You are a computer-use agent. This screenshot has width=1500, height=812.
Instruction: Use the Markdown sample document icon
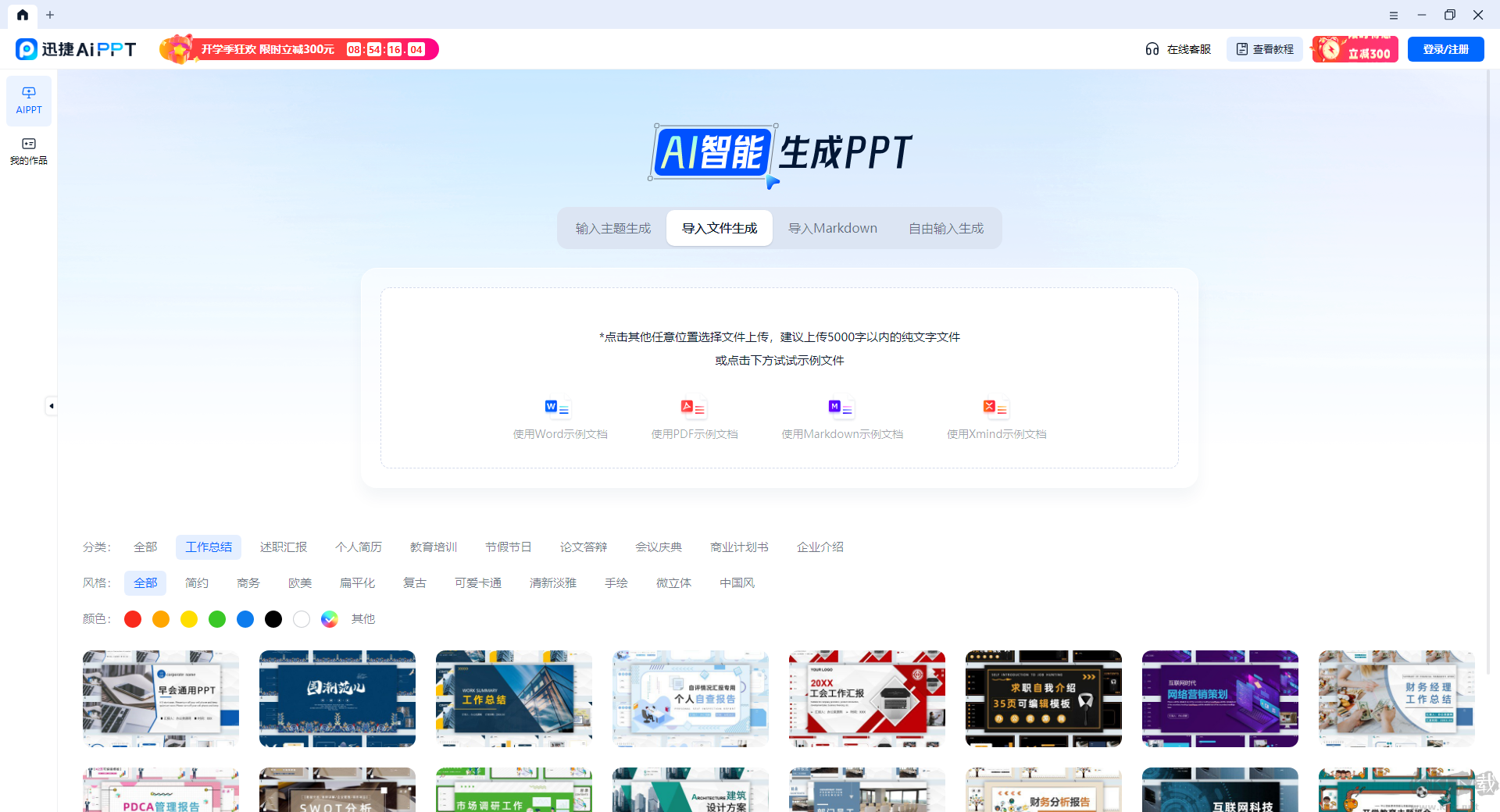(x=841, y=408)
